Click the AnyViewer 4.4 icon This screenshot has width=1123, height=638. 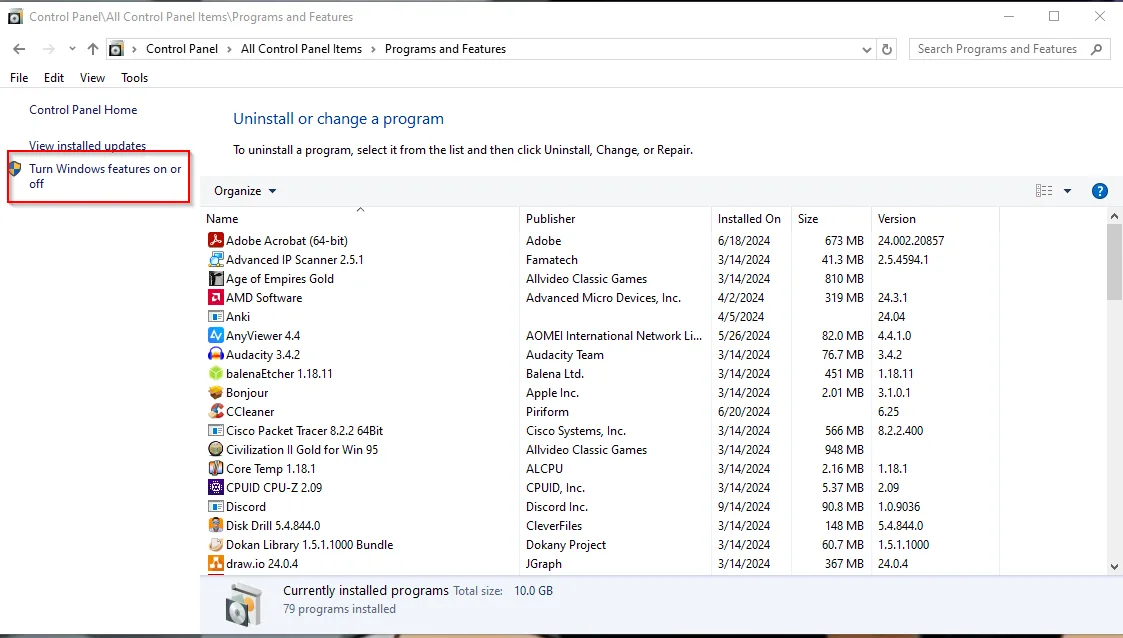click(216, 336)
